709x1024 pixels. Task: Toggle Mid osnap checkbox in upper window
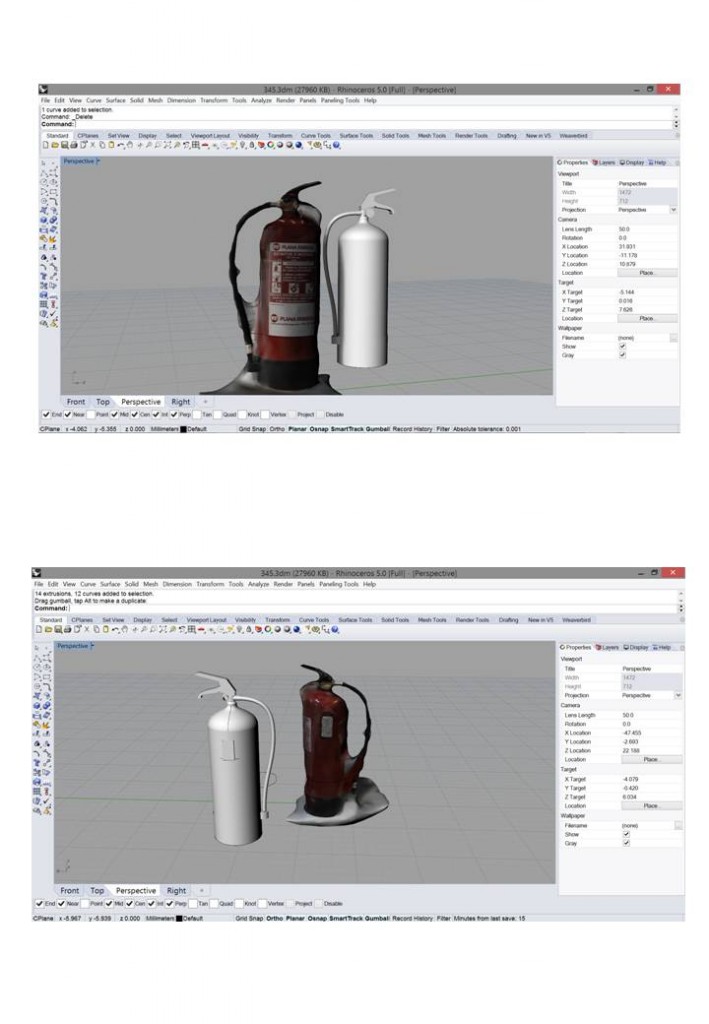coord(114,414)
